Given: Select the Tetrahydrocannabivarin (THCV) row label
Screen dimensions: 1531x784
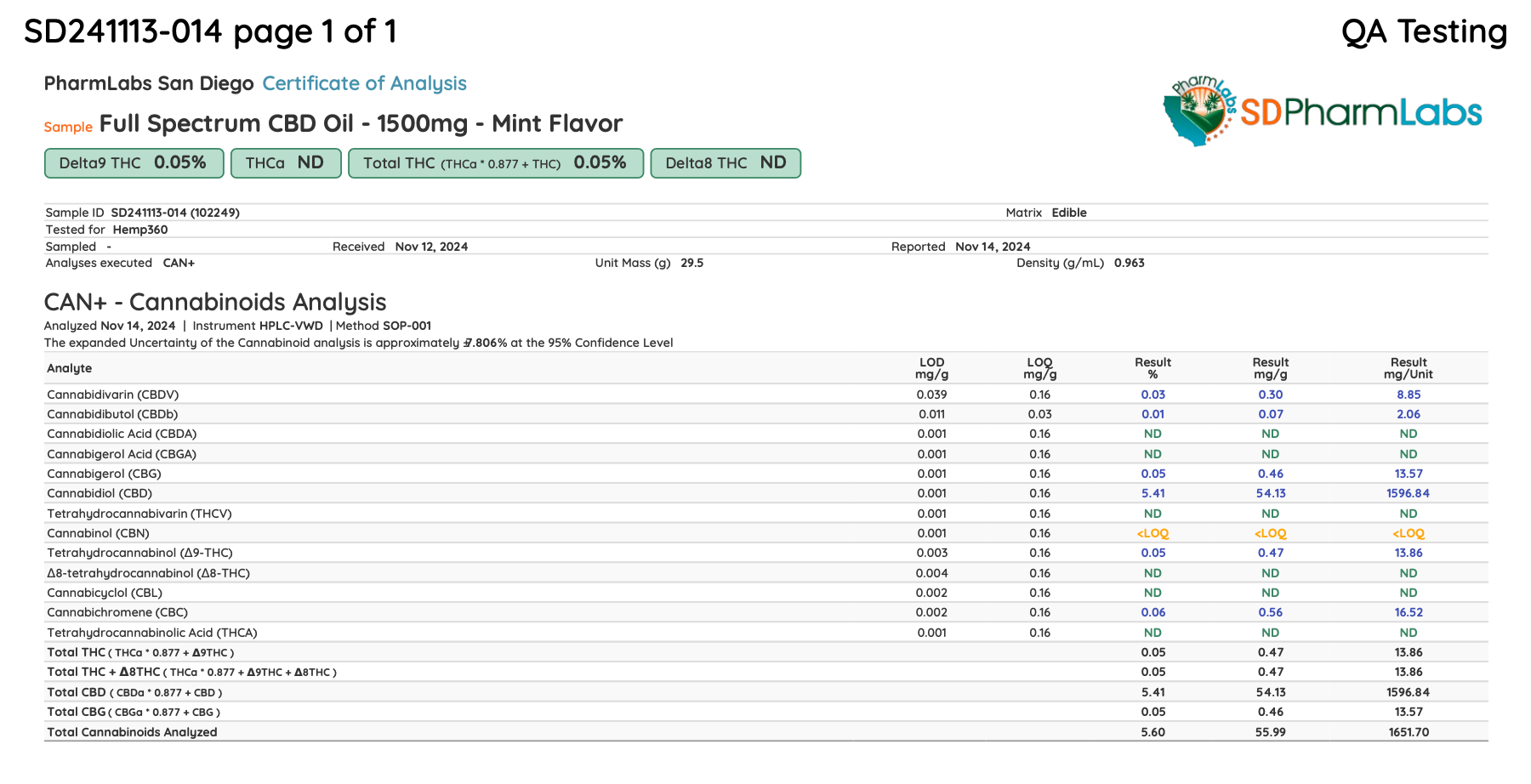Looking at the screenshot, I should (x=139, y=514).
